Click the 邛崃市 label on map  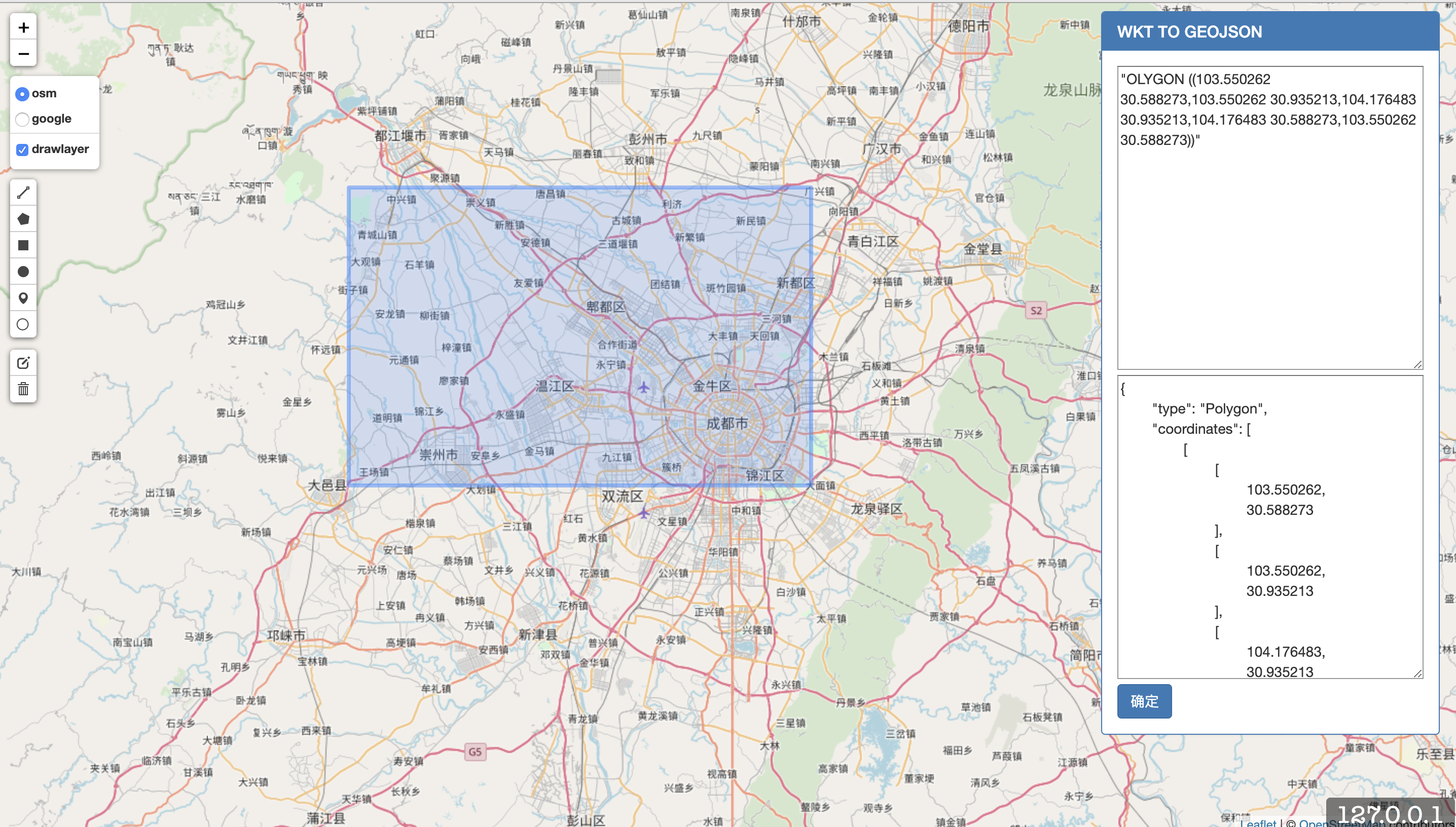point(286,635)
